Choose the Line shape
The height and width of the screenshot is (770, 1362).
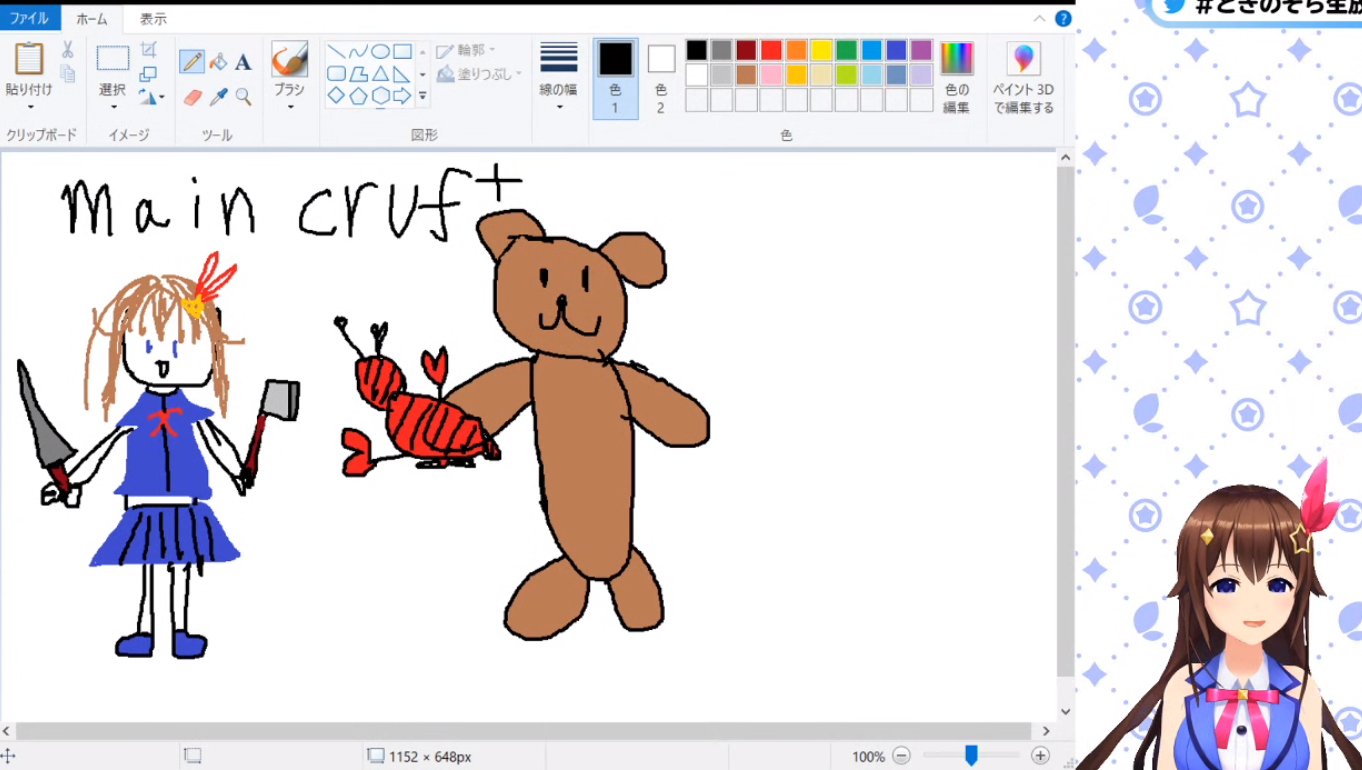[336, 51]
